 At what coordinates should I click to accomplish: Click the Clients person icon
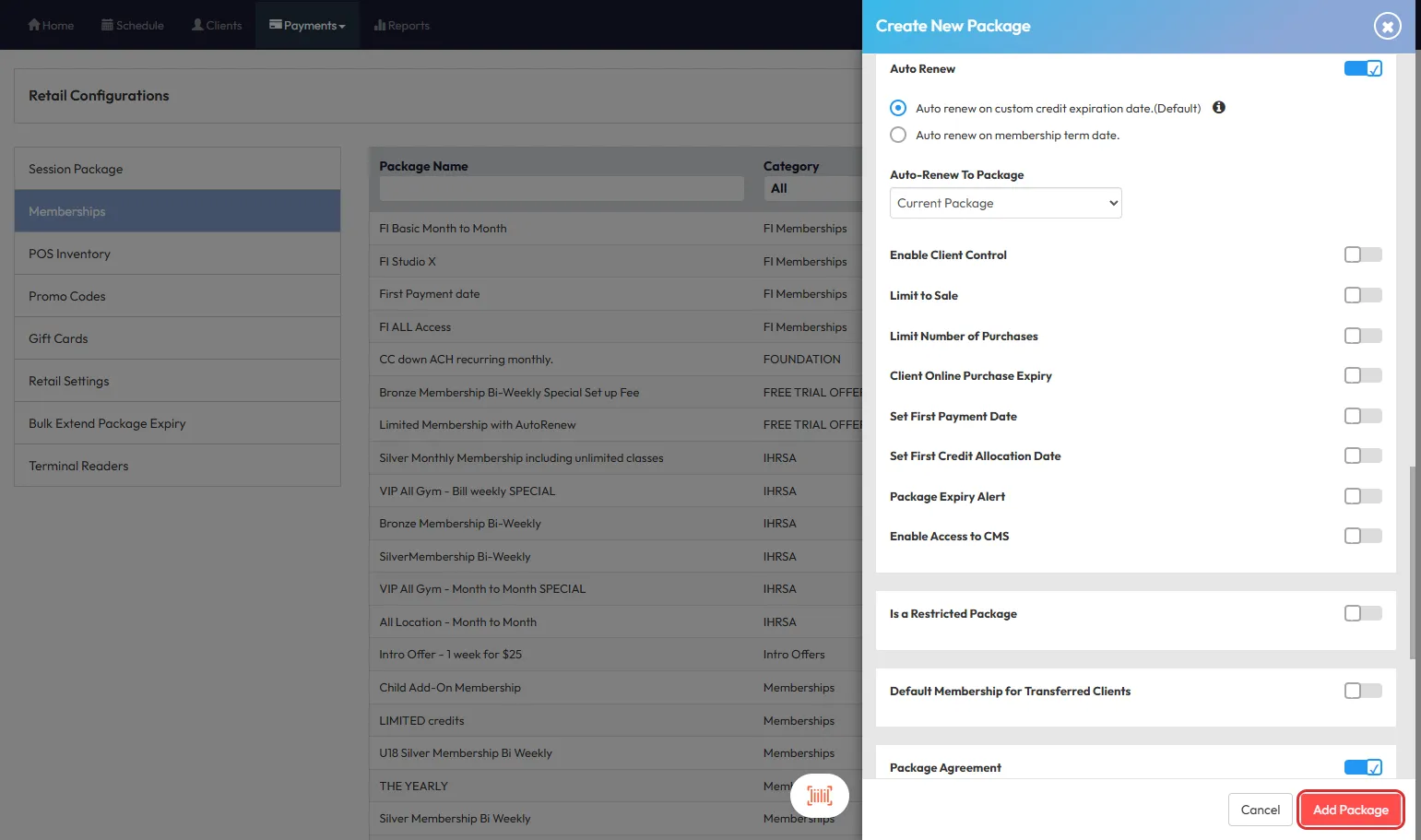point(197,25)
